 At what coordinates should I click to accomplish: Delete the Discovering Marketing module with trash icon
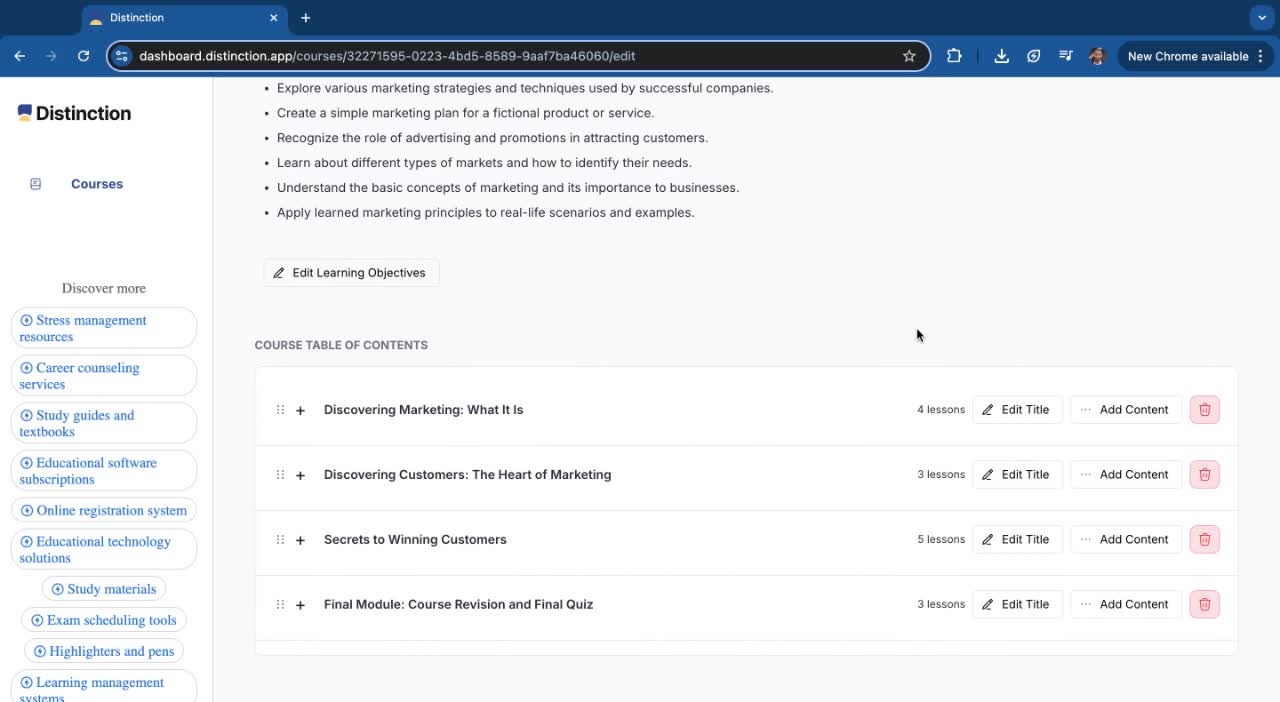pos(1204,410)
